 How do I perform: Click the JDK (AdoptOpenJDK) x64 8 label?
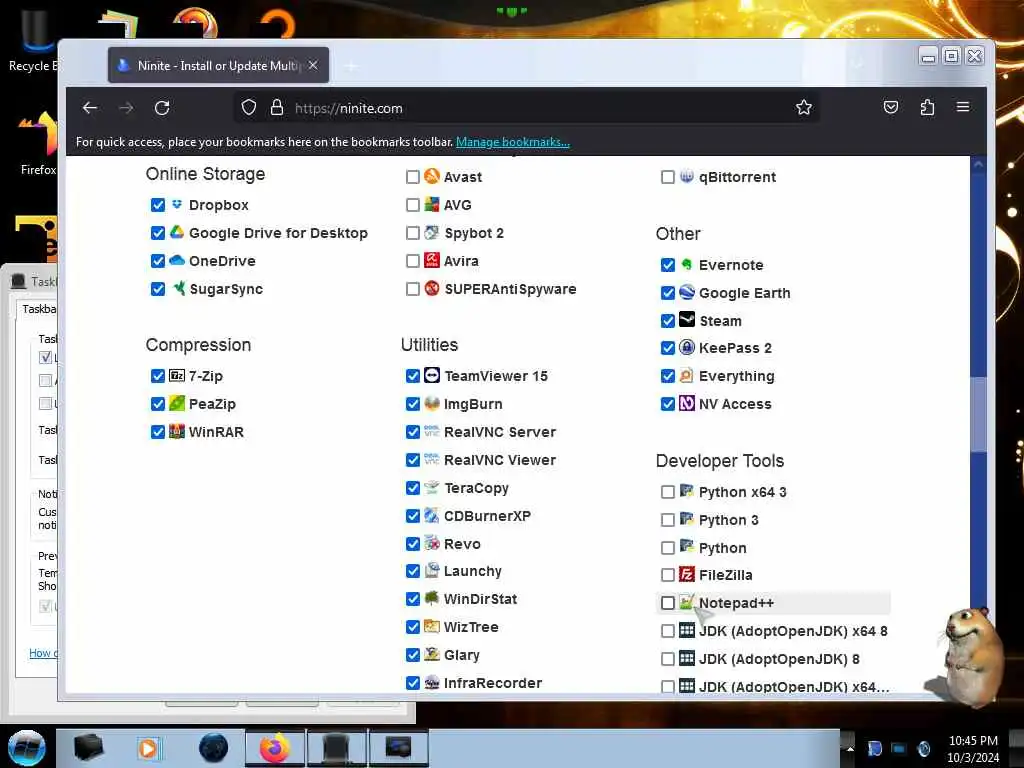point(793,631)
